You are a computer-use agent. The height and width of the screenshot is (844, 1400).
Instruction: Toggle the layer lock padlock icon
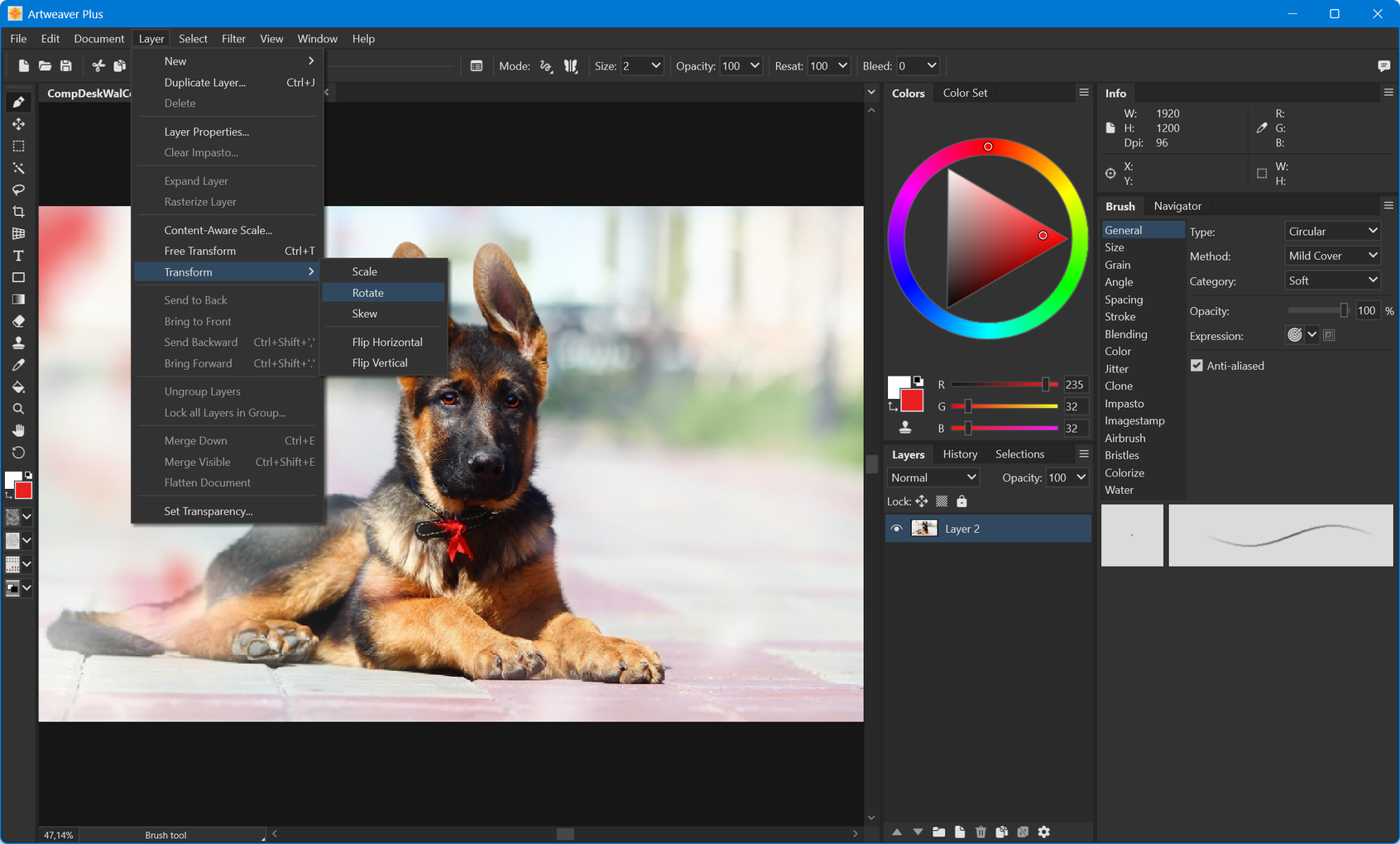(961, 501)
